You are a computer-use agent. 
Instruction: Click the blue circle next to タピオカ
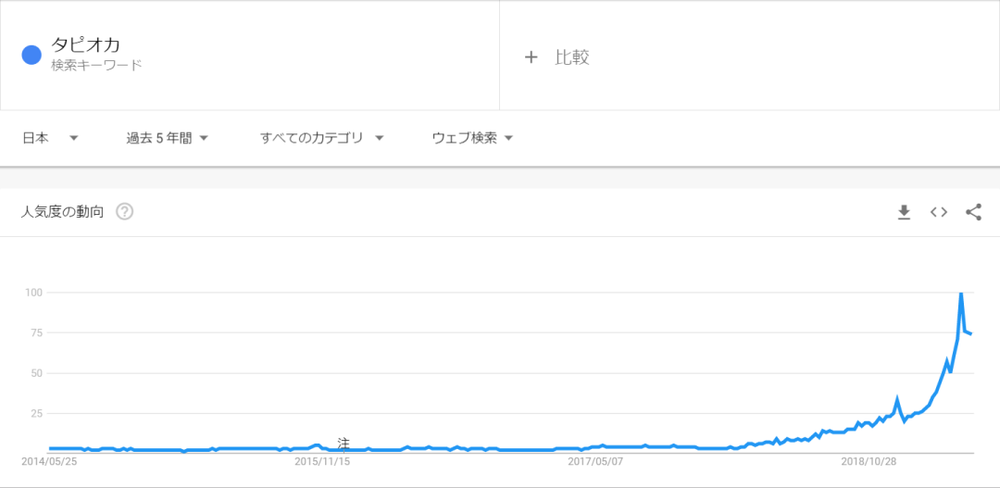(32, 55)
